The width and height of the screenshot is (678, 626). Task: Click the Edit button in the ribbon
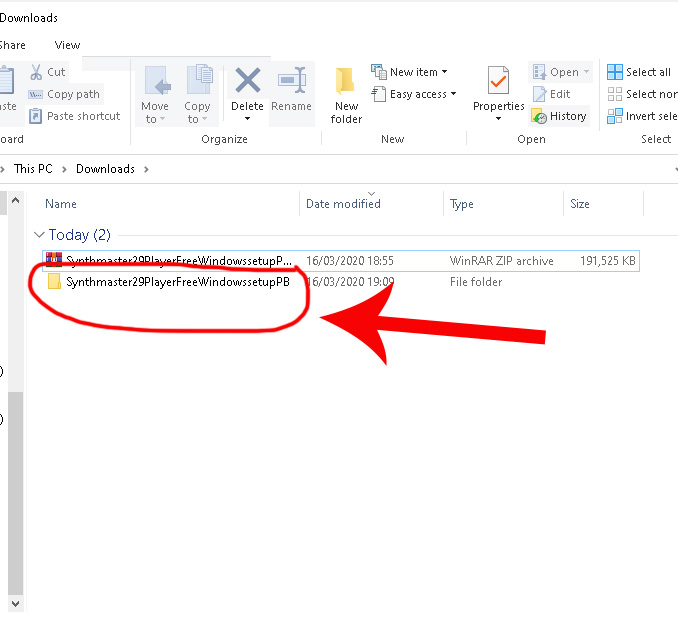pyautogui.click(x=552, y=94)
